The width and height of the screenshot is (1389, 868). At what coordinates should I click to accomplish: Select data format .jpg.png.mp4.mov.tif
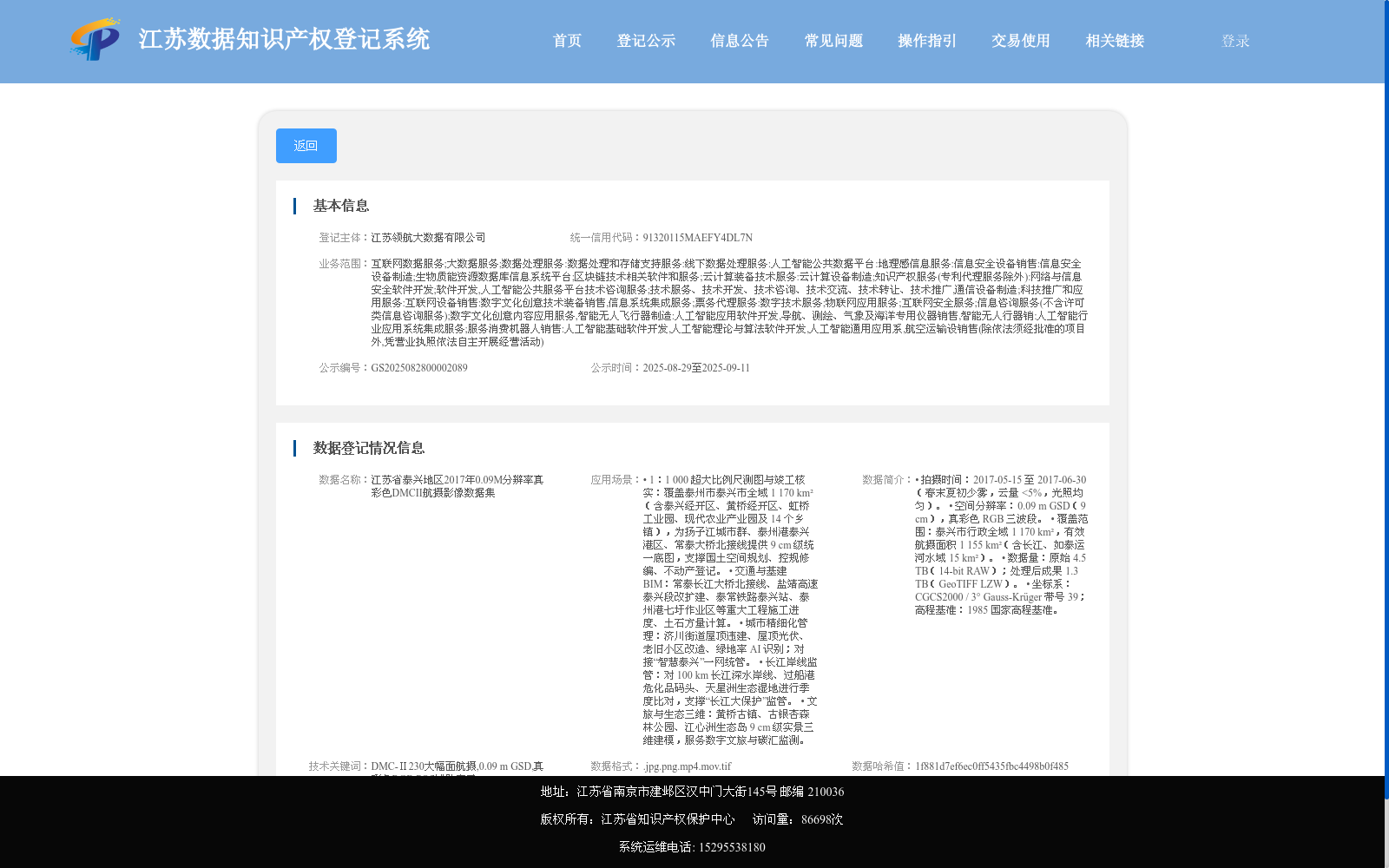[687, 766]
